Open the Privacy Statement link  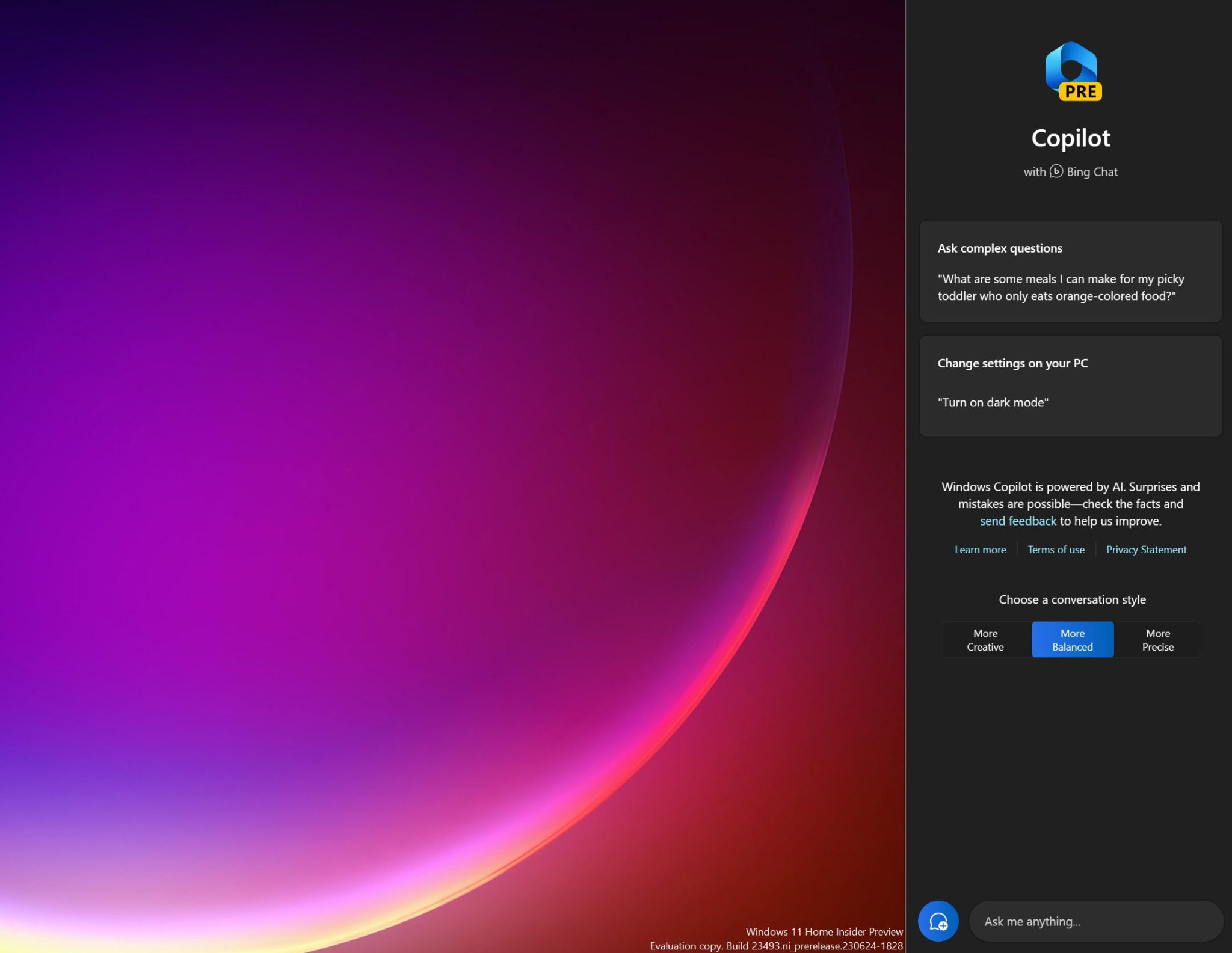(x=1145, y=549)
